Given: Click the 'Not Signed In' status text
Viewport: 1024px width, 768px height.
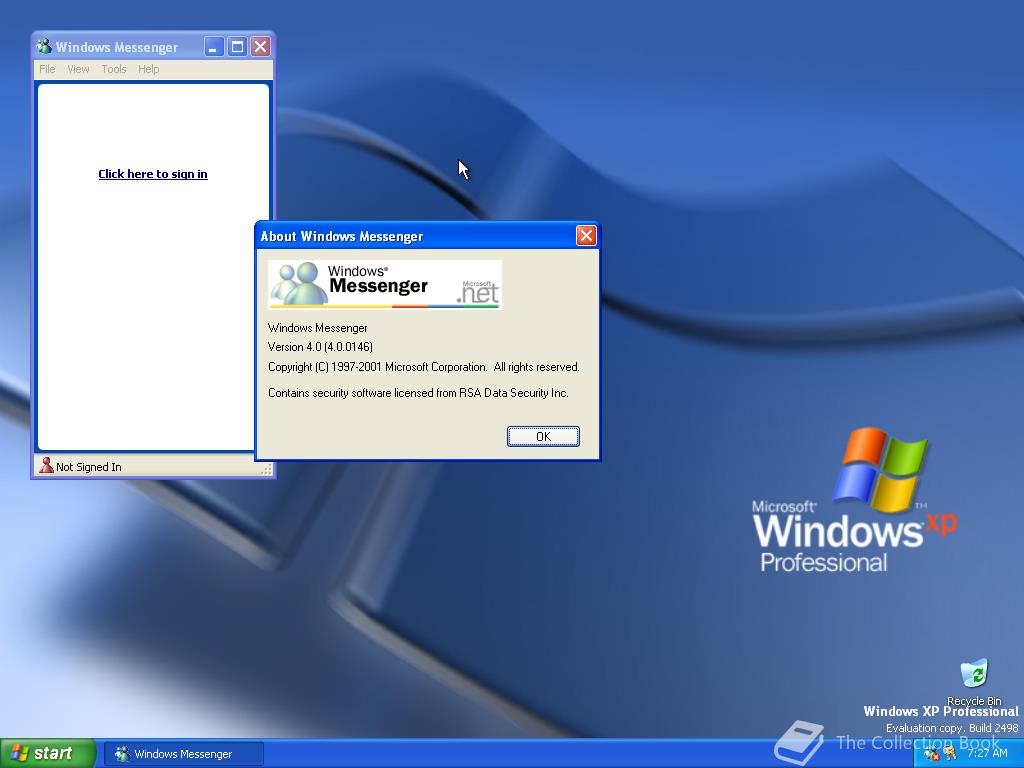Looking at the screenshot, I should (x=89, y=467).
